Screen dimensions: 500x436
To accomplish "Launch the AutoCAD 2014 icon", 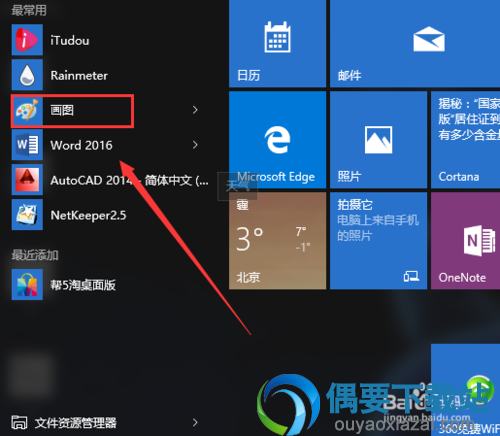I will [x=27, y=180].
